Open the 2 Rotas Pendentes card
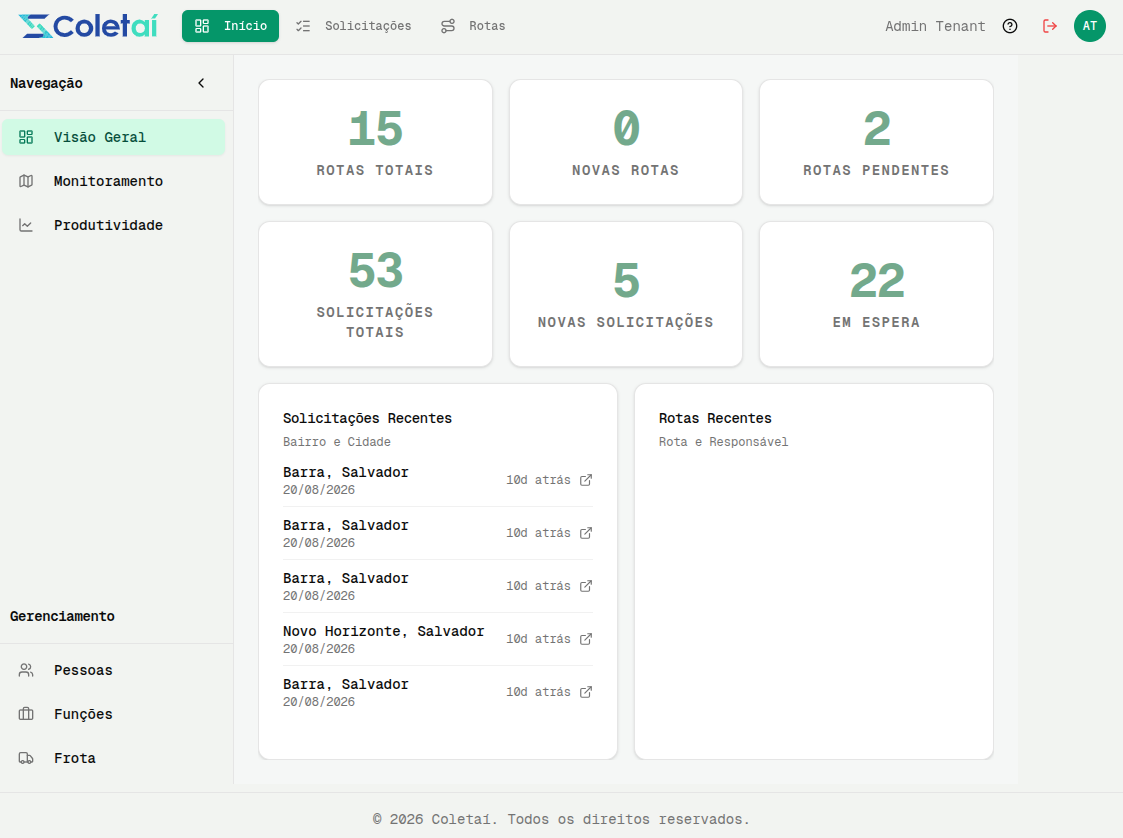1123x838 pixels. (x=876, y=142)
